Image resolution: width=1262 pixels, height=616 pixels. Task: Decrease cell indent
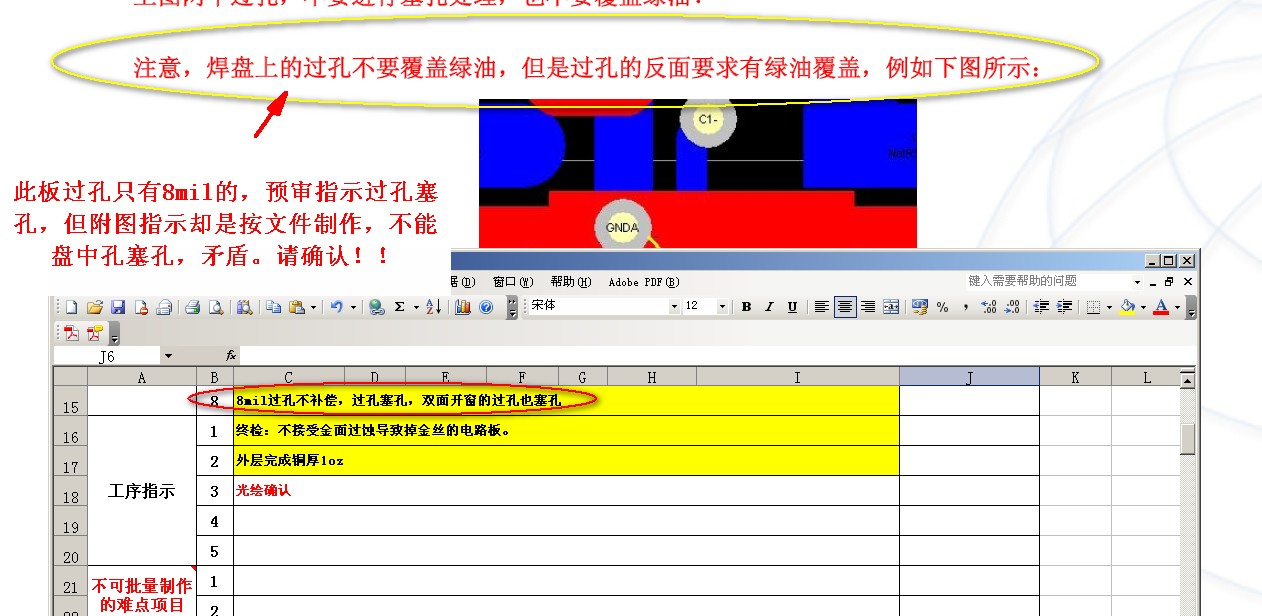tap(1041, 307)
